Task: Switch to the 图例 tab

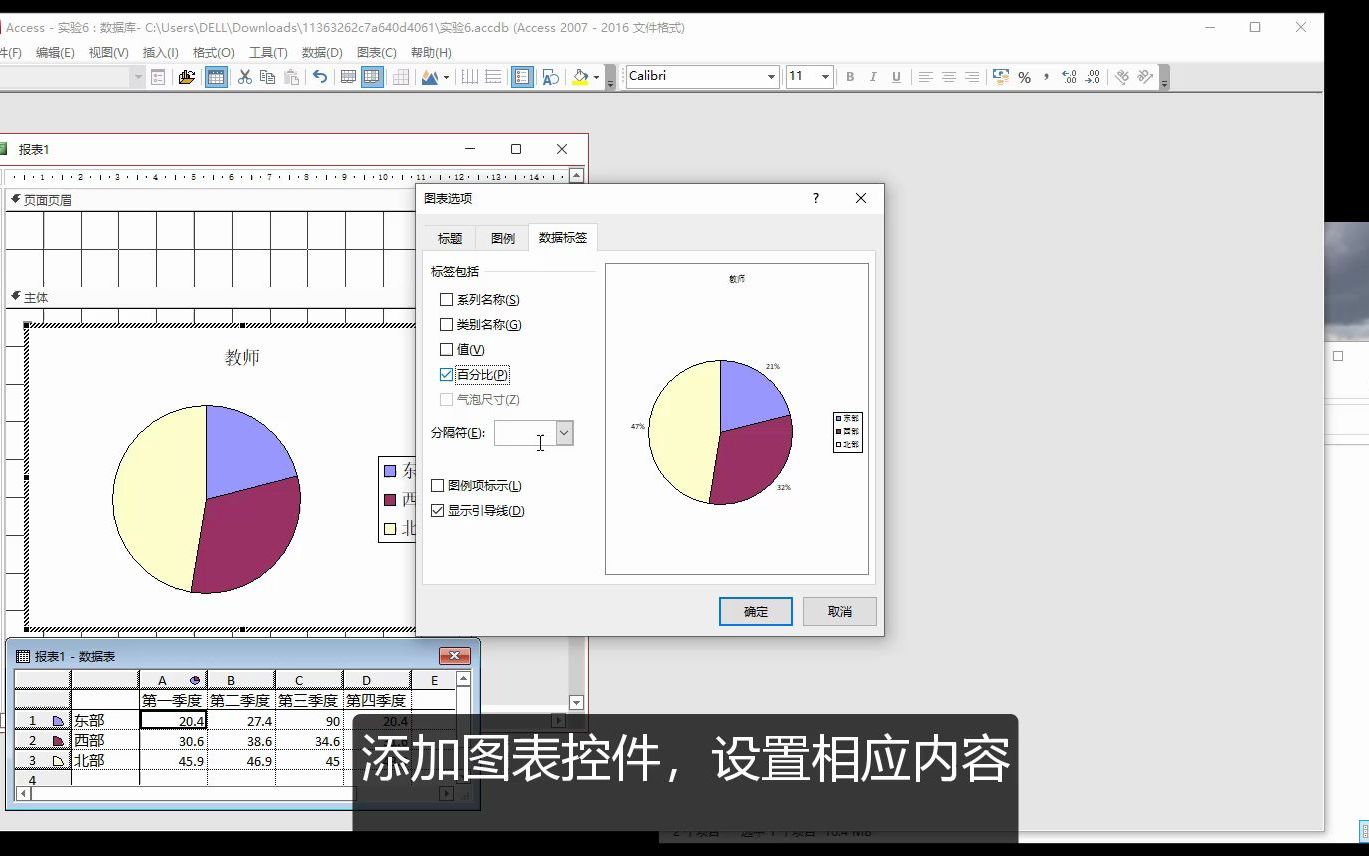Action: pyautogui.click(x=503, y=238)
